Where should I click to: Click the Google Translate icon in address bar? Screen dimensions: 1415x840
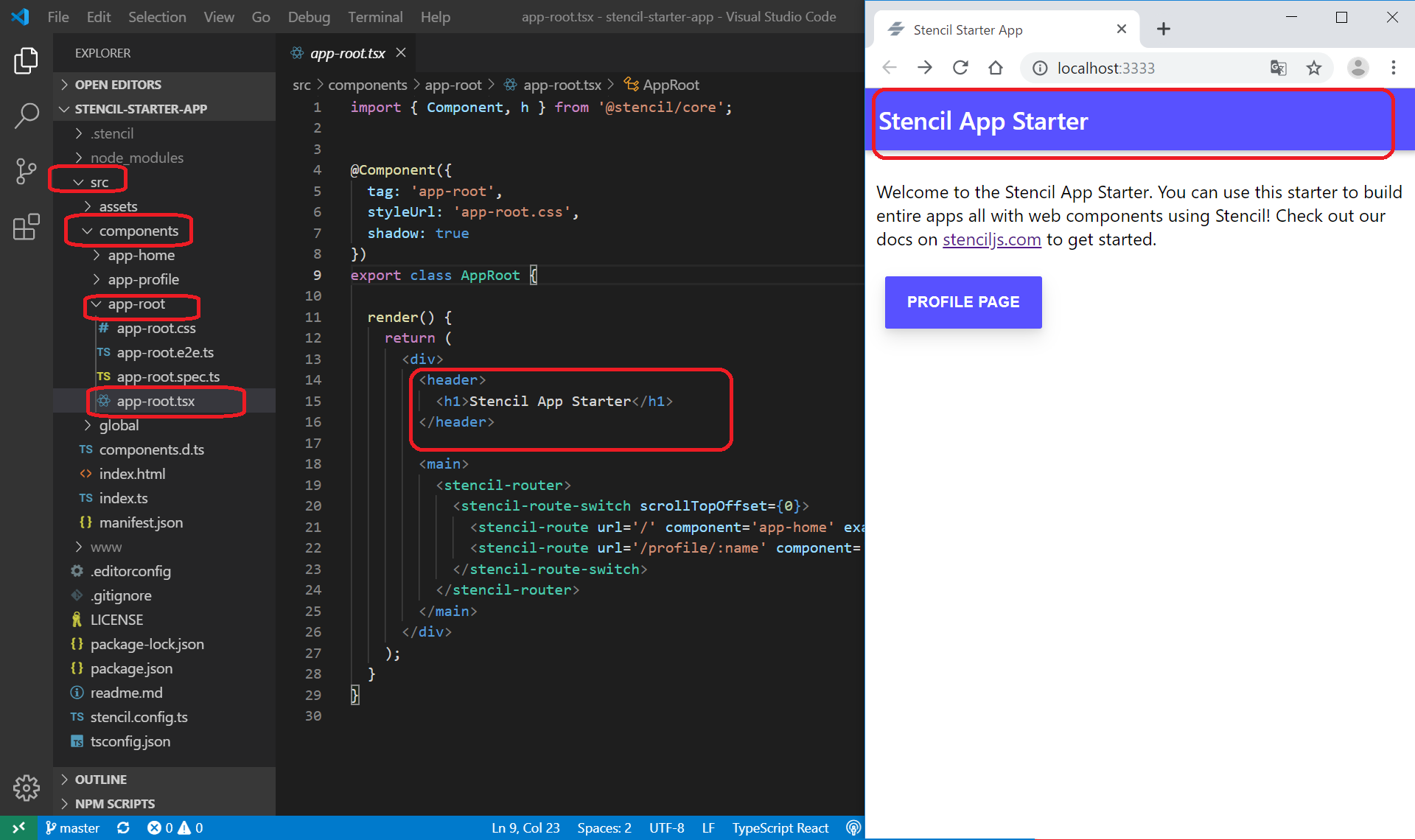pos(1278,68)
